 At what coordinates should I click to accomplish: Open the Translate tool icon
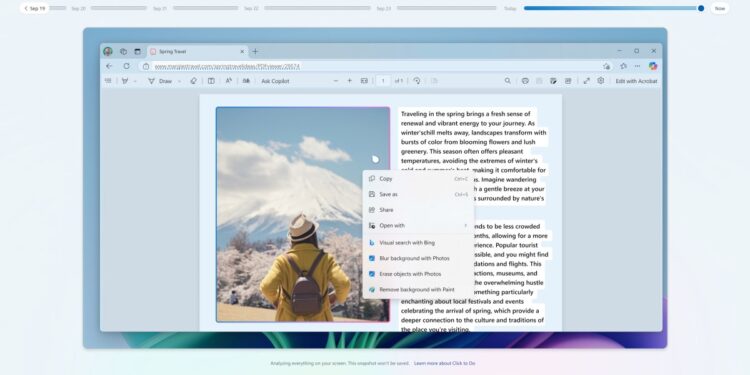tap(246, 81)
